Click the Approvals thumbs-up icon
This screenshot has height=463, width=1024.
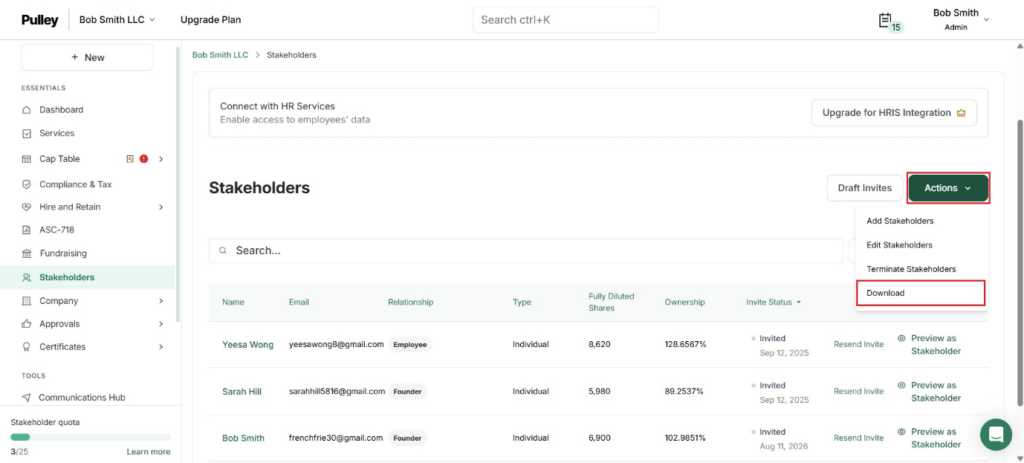[x=26, y=324]
